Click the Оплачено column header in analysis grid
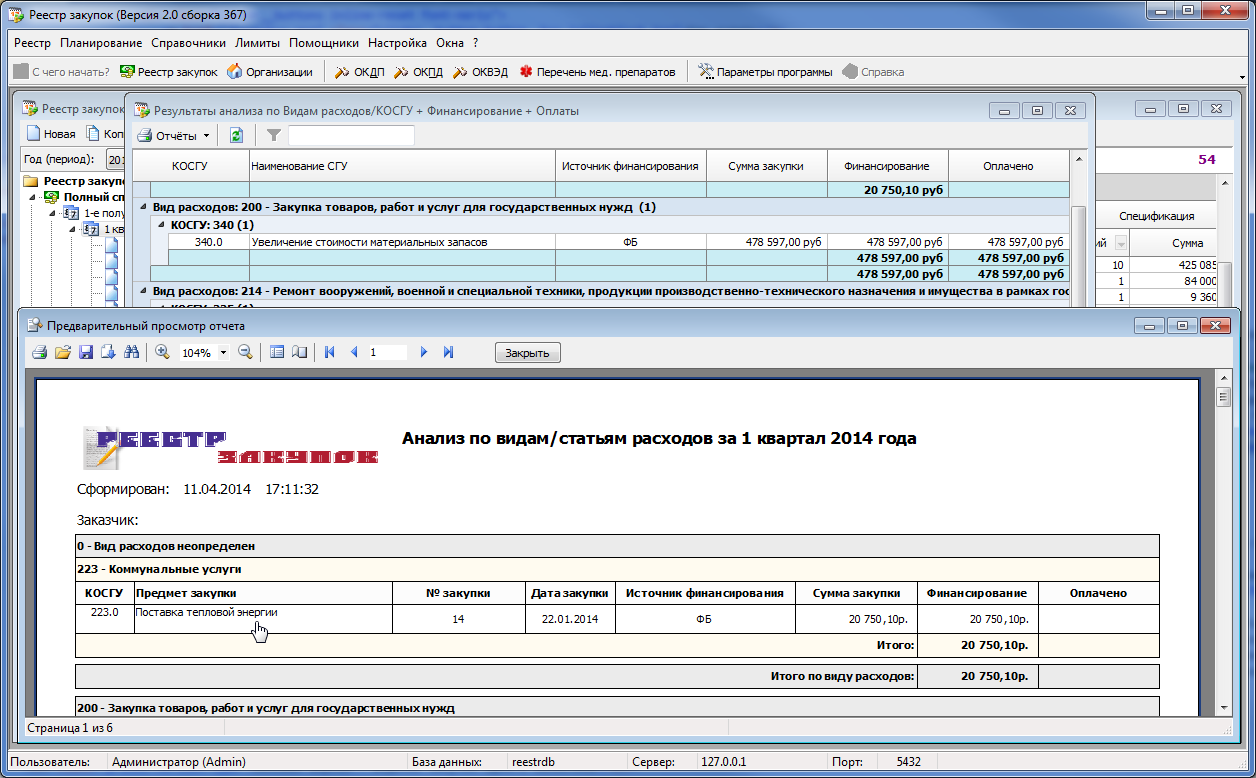This screenshot has height=778, width=1256. (x=1008, y=166)
